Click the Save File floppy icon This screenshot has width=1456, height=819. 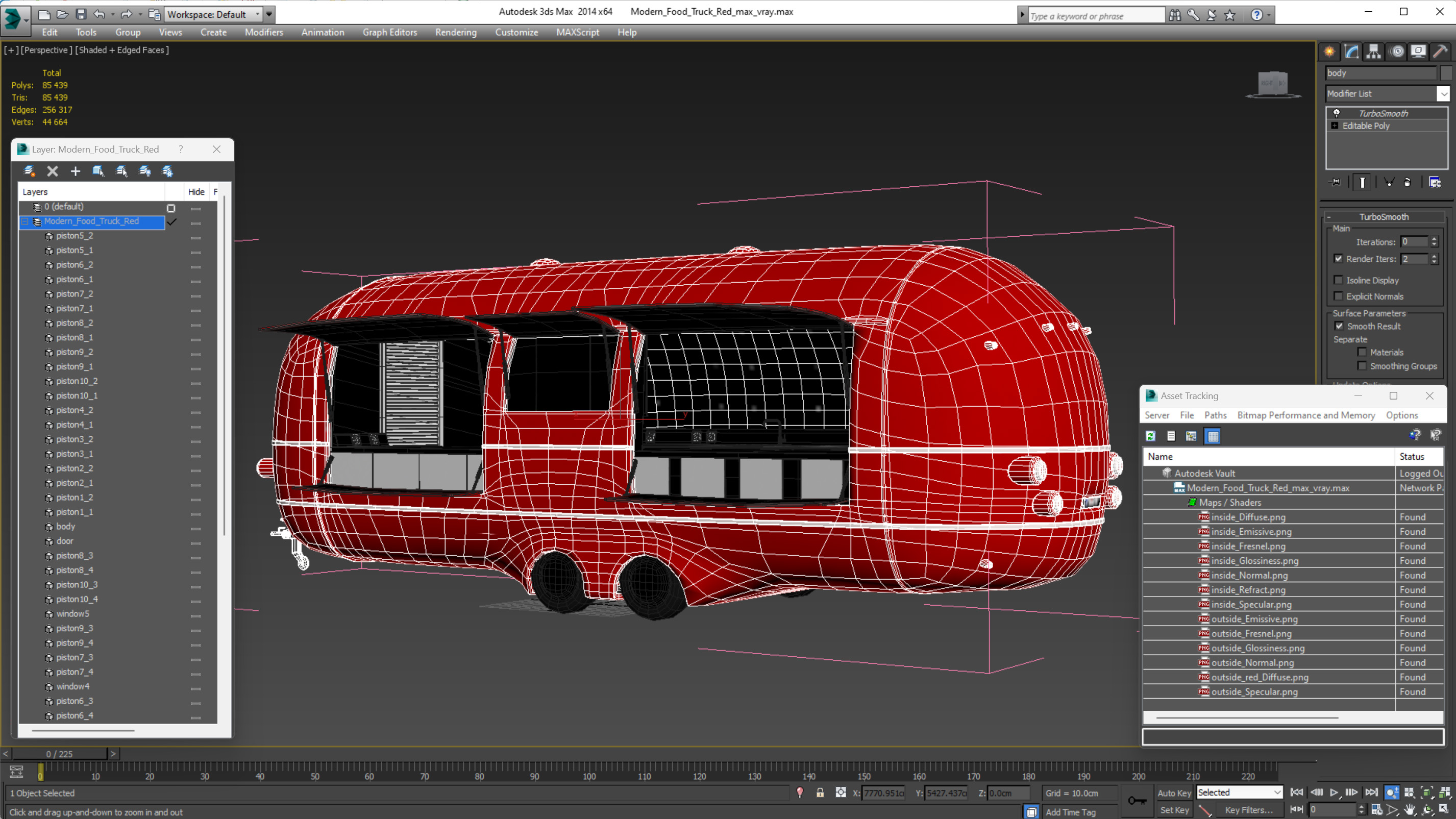point(81,14)
